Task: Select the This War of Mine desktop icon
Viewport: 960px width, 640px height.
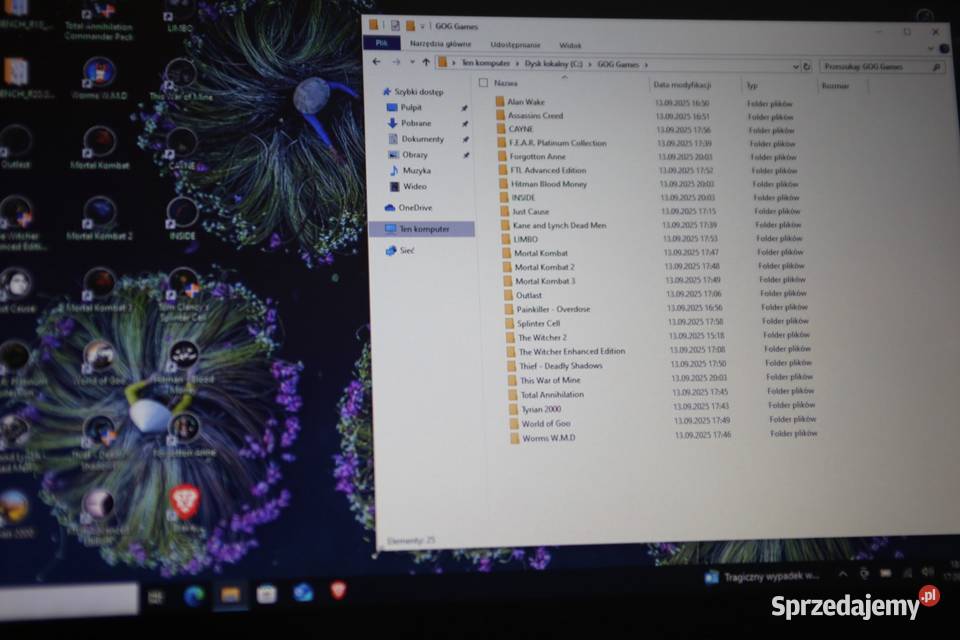Action: pos(181,80)
